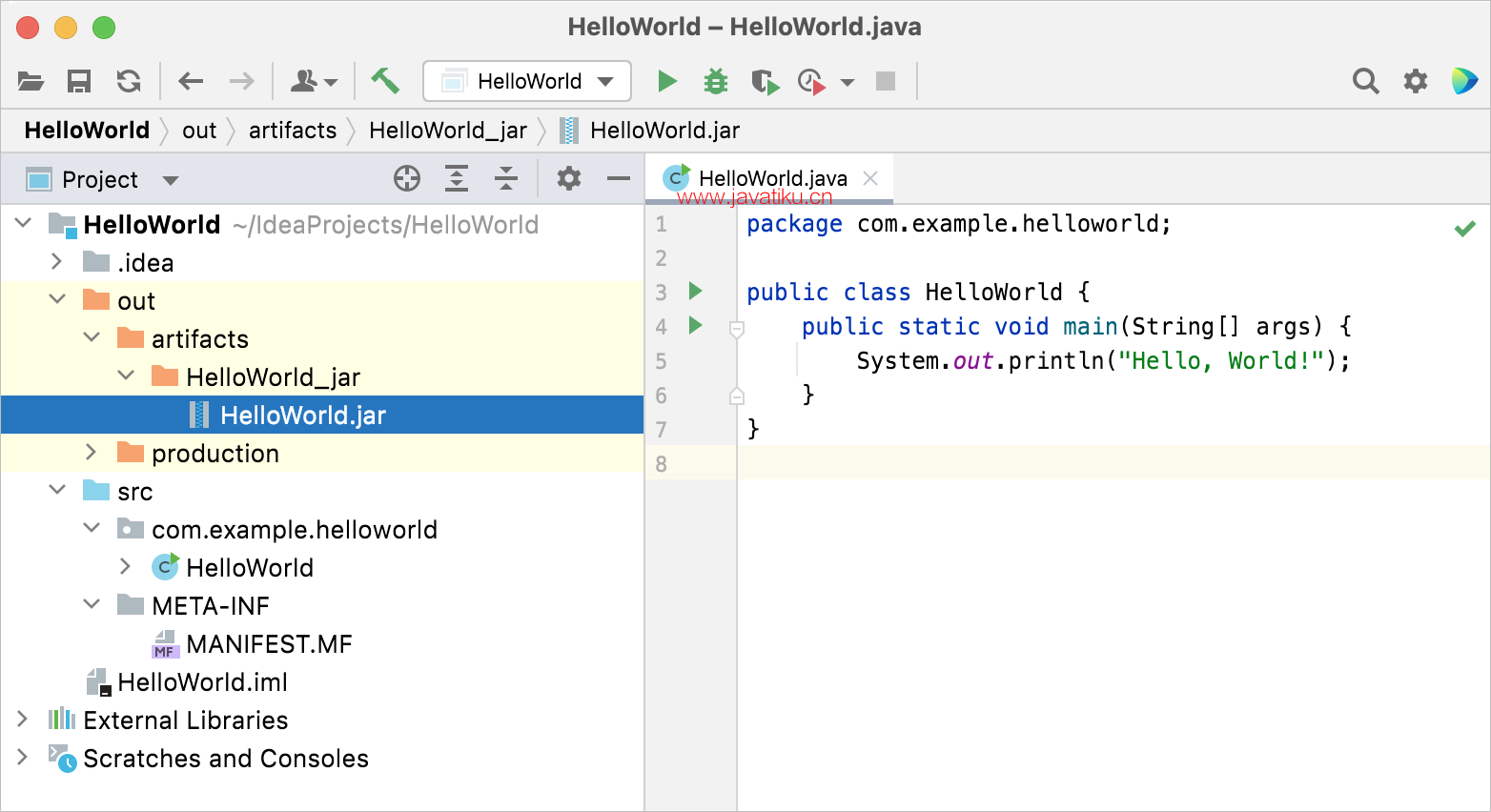1491x812 pixels.
Task: Build project with the hammer icon
Action: click(385, 81)
